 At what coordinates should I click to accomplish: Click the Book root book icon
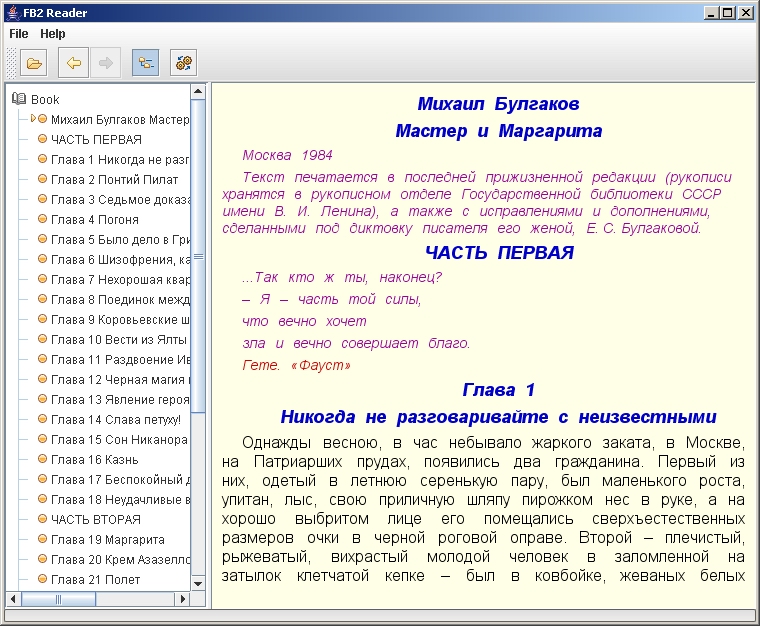click(x=19, y=99)
